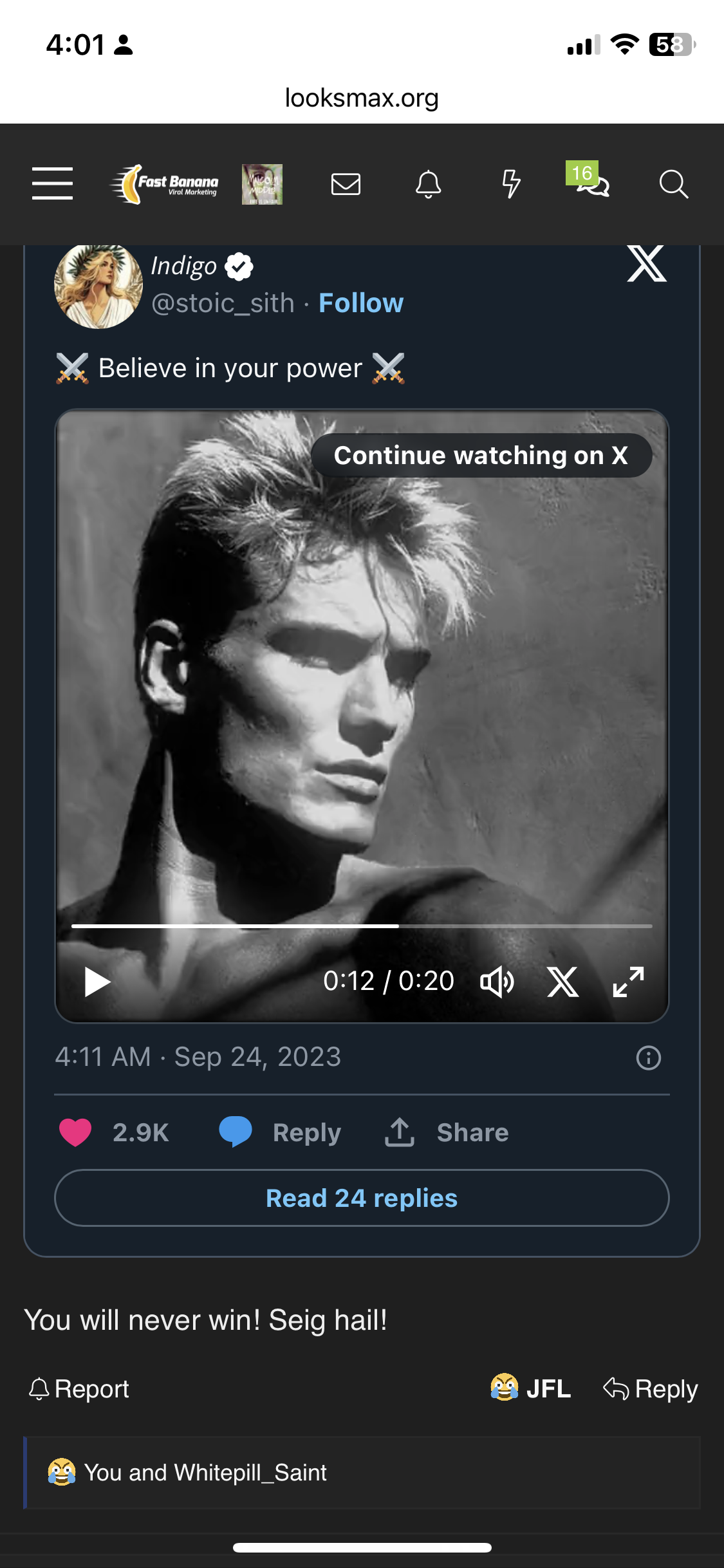Toggle the JFL reaction on post
The image size is (724, 1568).
[531, 1388]
